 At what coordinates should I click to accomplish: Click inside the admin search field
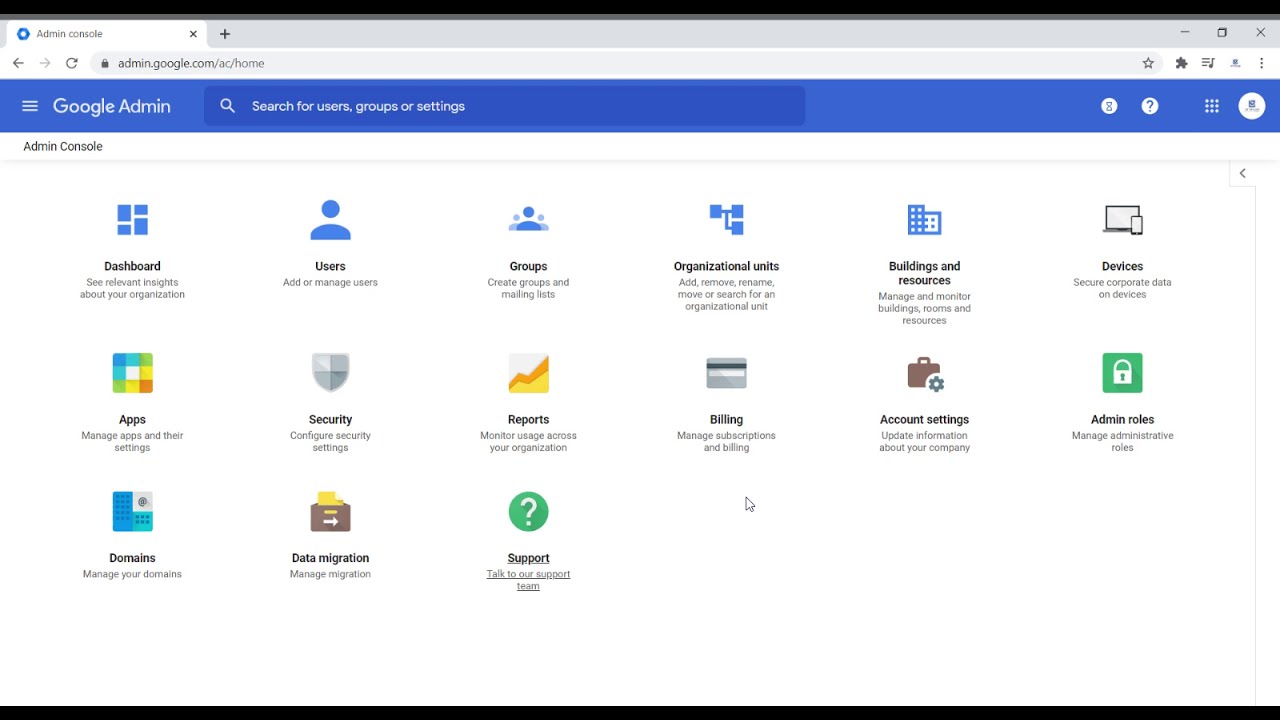point(500,105)
